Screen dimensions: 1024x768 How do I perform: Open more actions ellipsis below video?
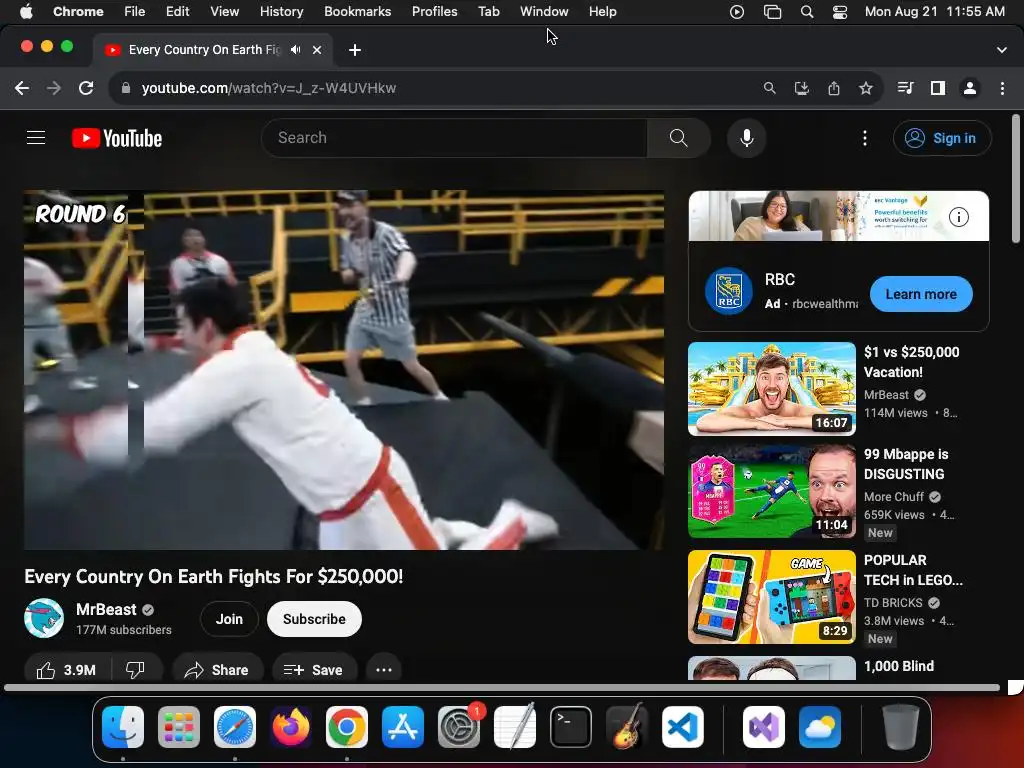(x=383, y=670)
